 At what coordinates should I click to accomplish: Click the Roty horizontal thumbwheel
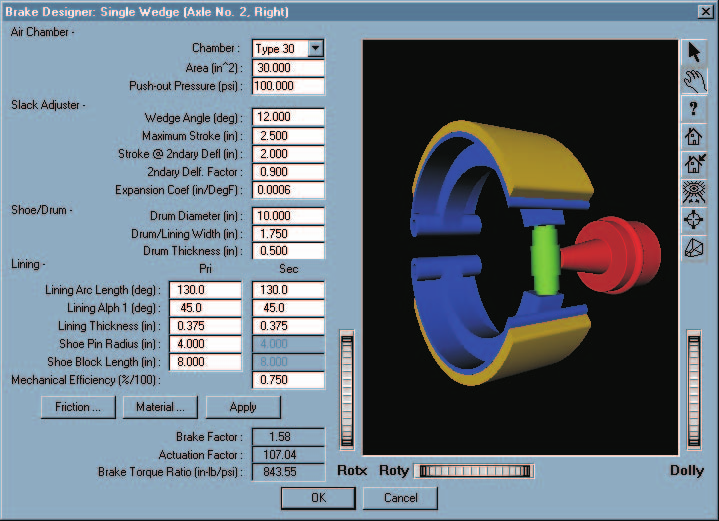[x=475, y=471]
